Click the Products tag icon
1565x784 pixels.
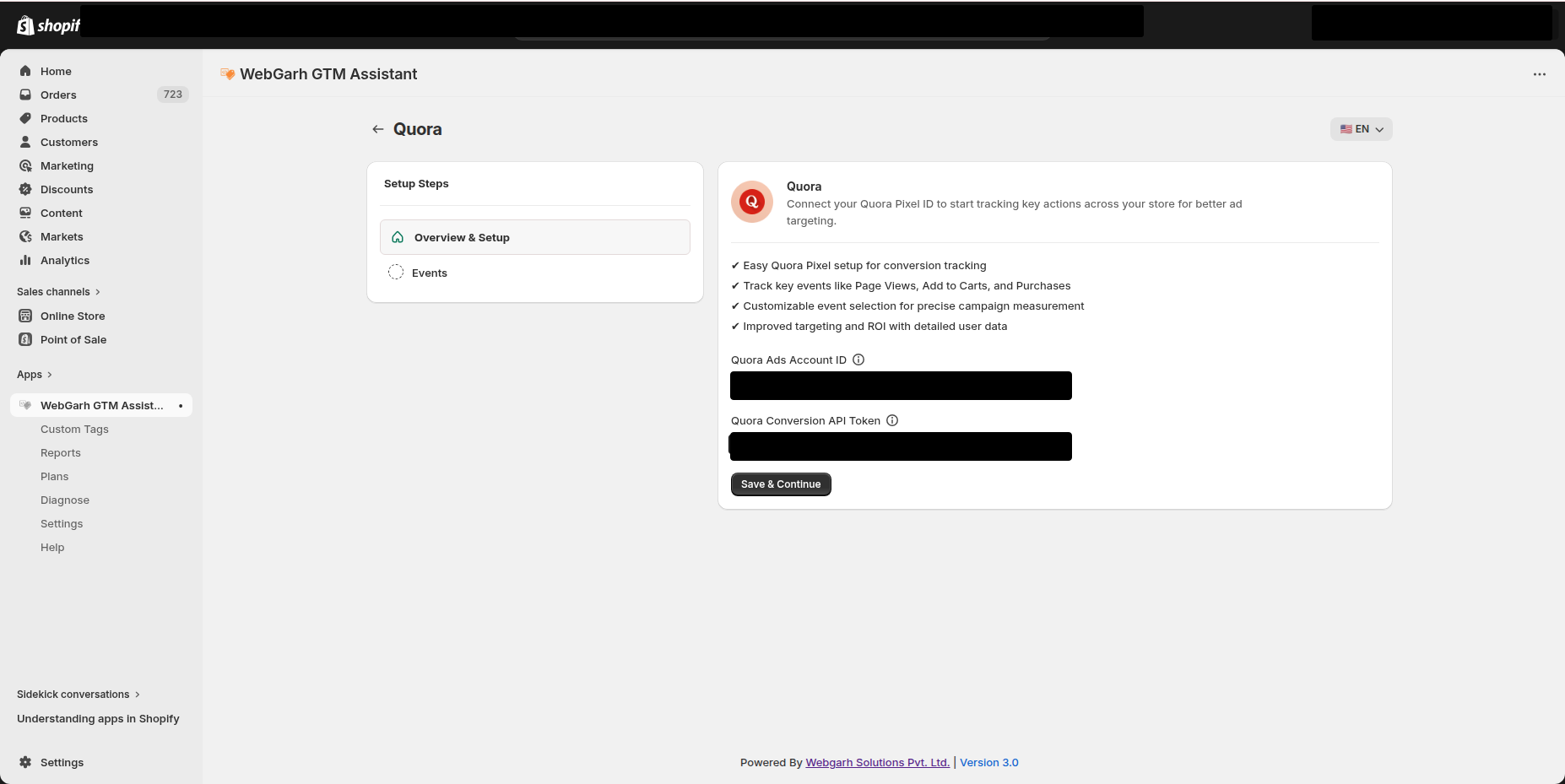[25, 118]
